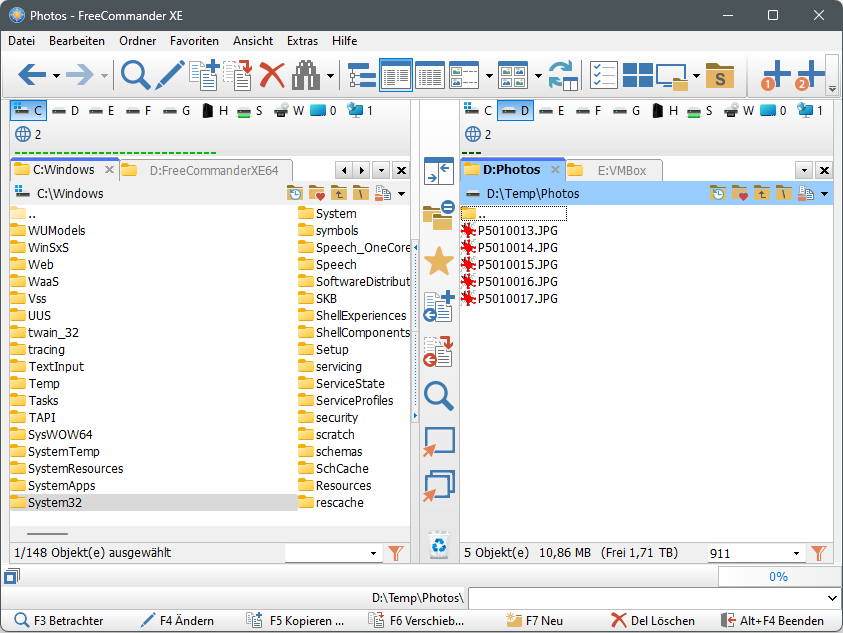Viewport: 843px width, 633px height.
Task: Open the recycle bin in middle splitter bar
Action: [x=438, y=545]
